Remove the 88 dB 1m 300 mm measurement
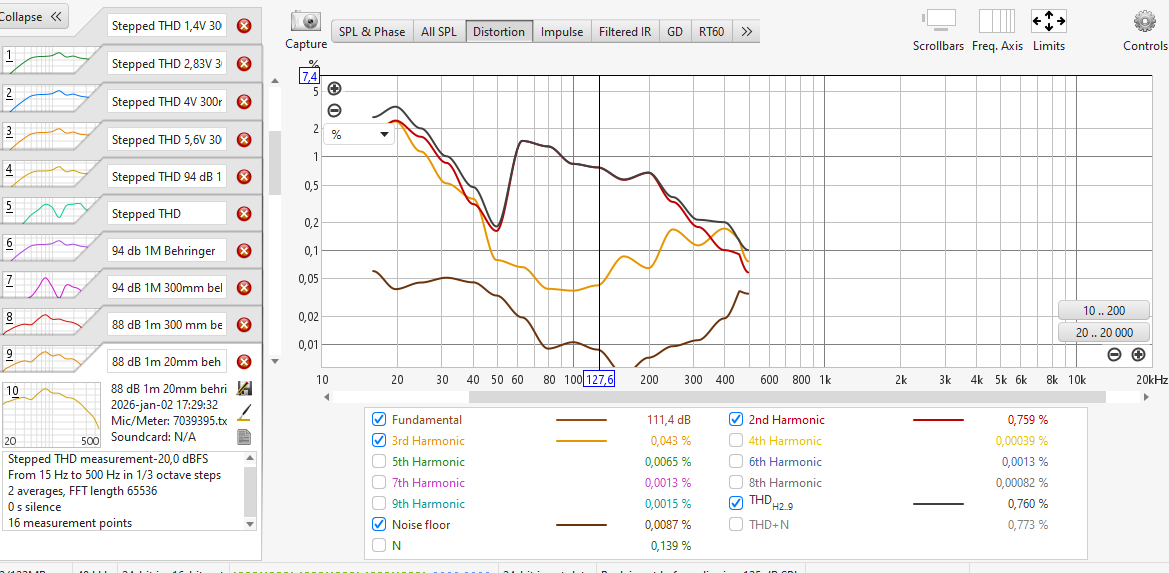 point(243,324)
